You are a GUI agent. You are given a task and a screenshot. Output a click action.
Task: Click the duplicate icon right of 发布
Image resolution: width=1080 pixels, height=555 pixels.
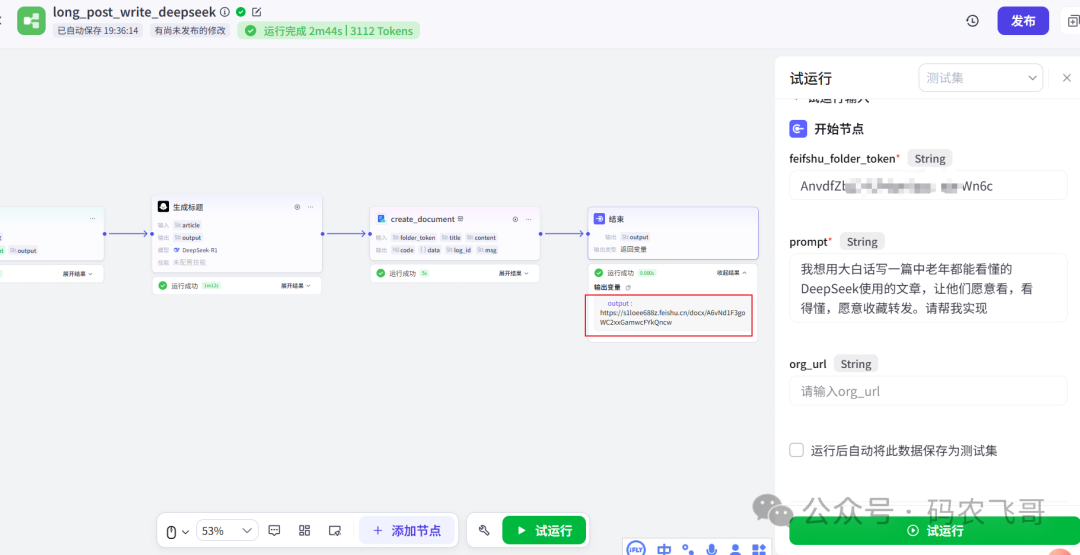pos(1073,21)
